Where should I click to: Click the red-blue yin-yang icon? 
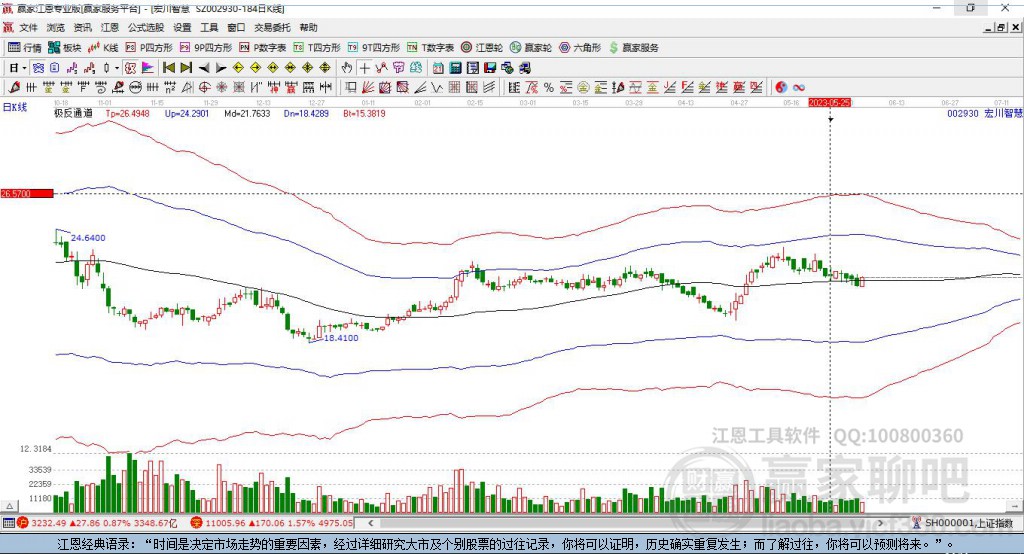pos(781,88)
